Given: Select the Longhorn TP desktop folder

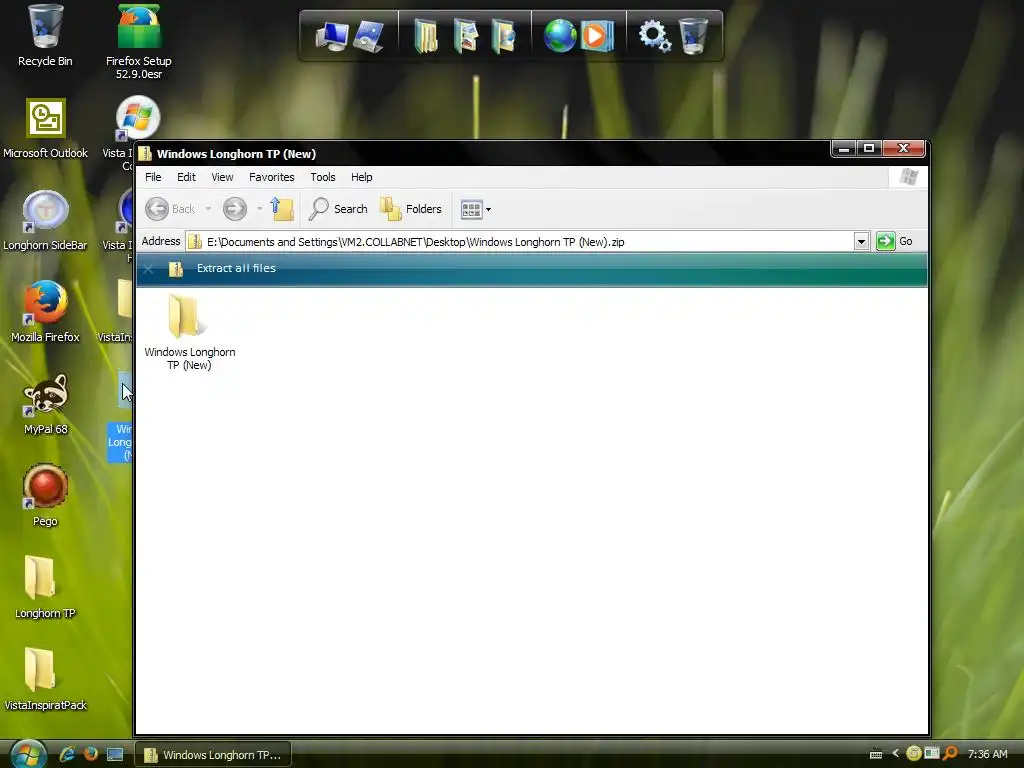Looking at the screenshot, I should [x=45, y=588].
